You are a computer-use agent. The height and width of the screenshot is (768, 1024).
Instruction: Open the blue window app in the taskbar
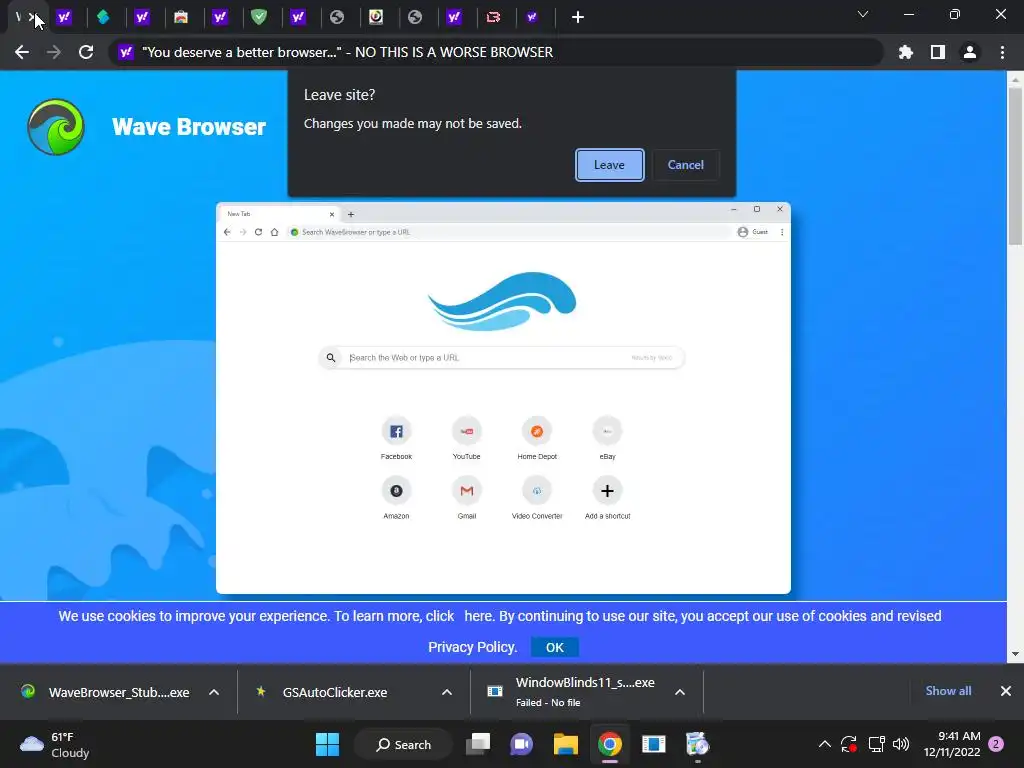coord(653,744)
